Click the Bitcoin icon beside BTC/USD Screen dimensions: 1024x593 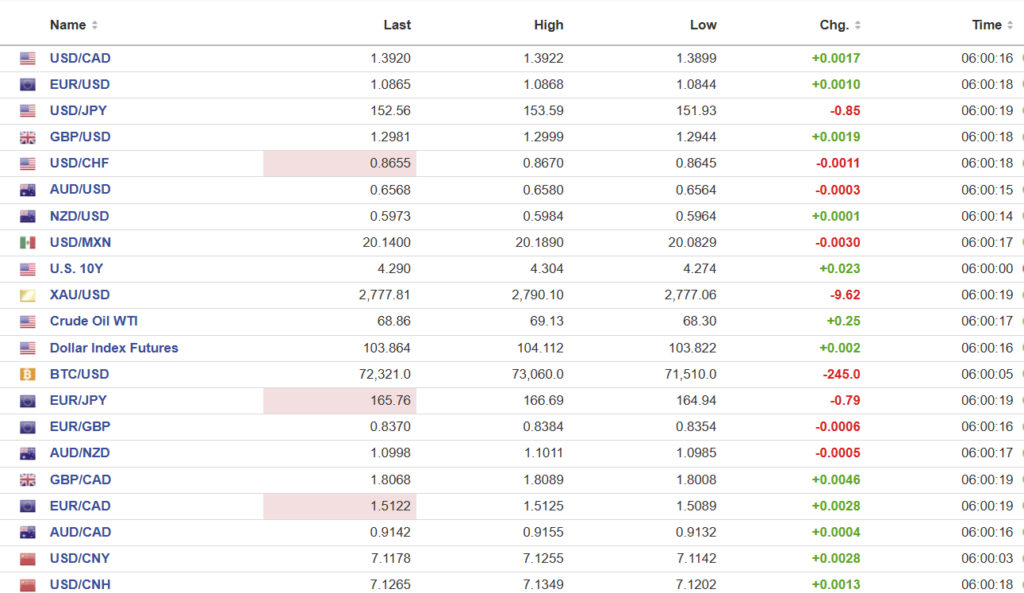tap(27, 374)
